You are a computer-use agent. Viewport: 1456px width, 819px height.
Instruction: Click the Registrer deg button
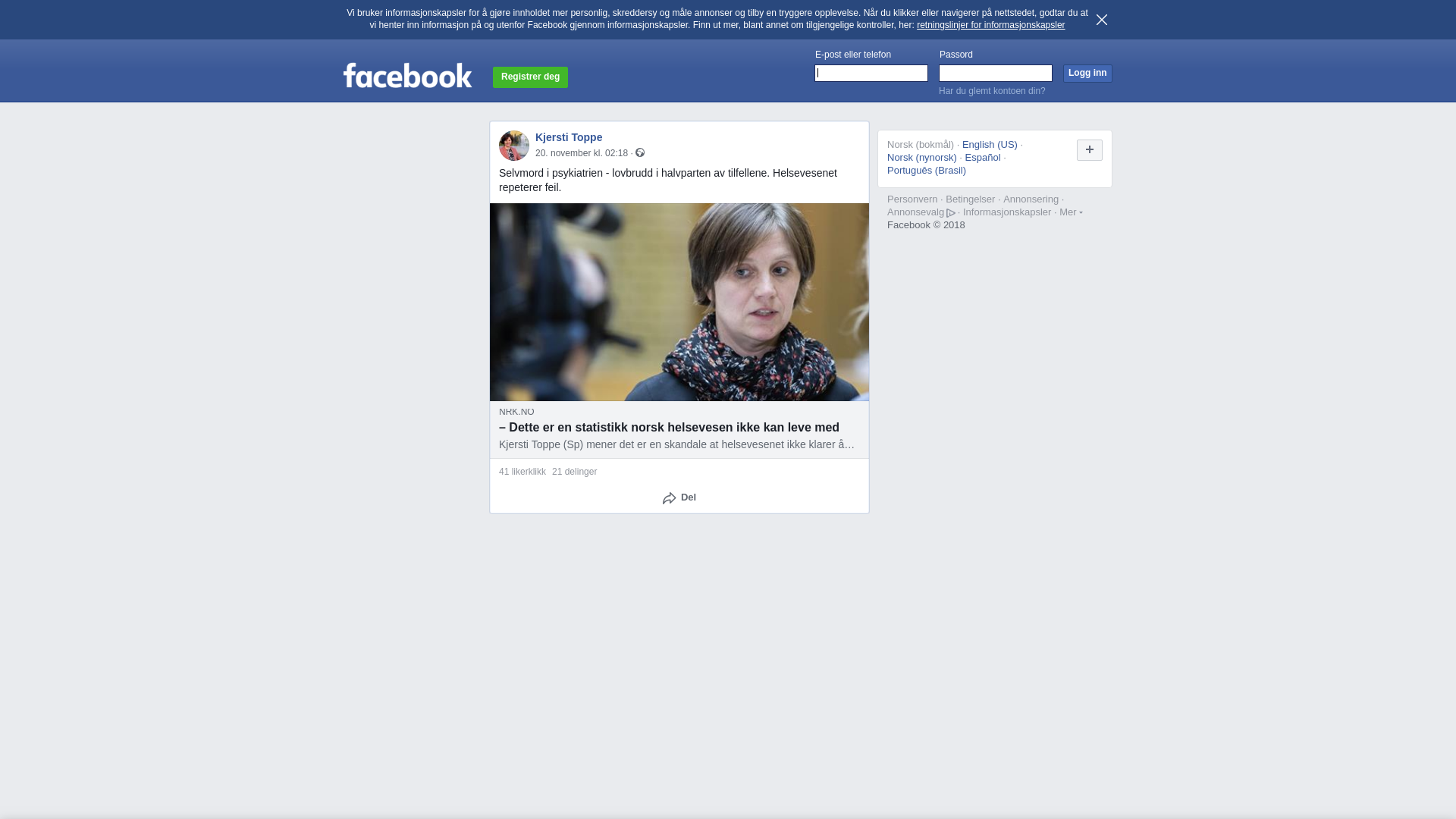pos(530,77)
